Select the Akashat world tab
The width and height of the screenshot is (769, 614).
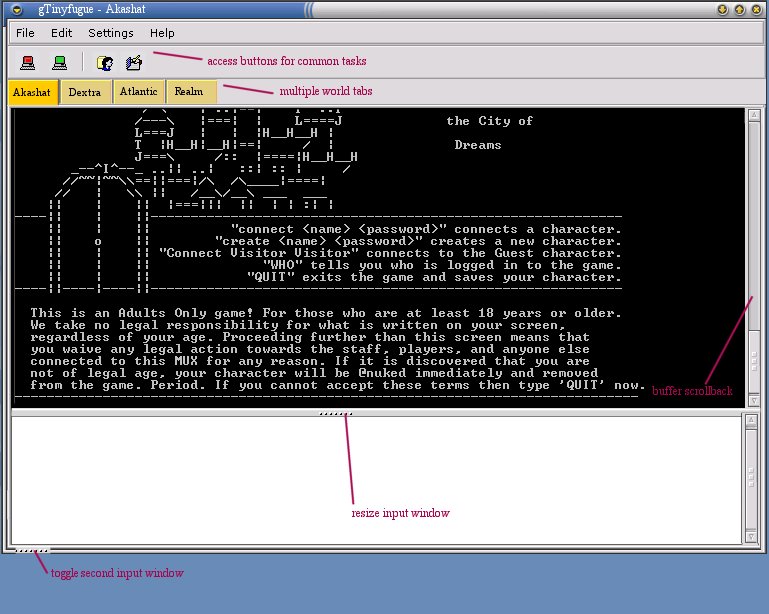(x=32, y=92)
